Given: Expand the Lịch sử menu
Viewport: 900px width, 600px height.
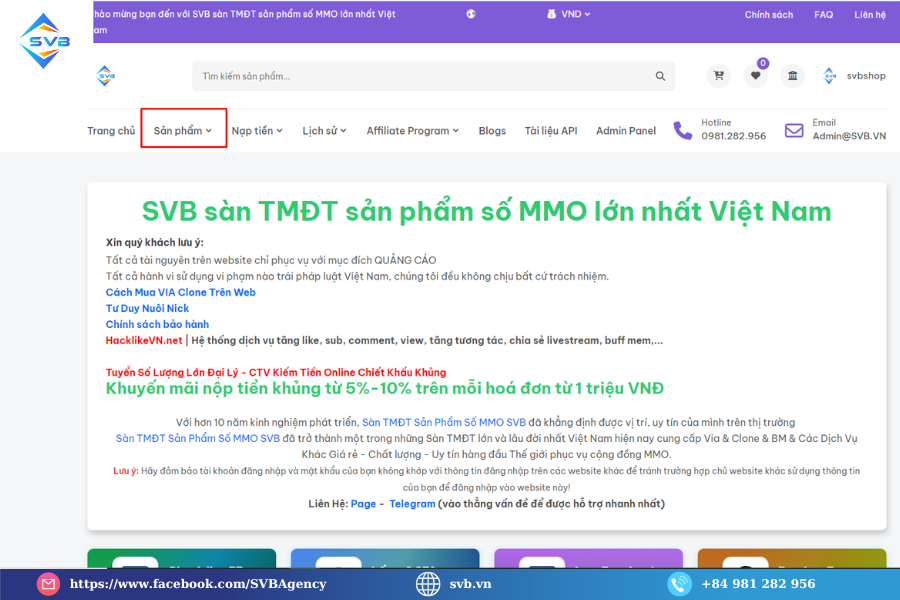Looking at the screenshot, I should pyautogui.click(x=324, y=130).
